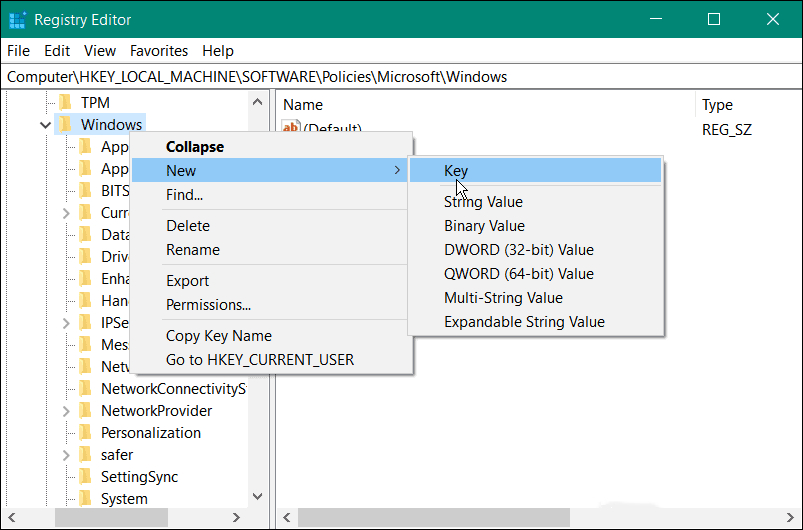Click Permissions... in the context menu
The image size is (803, 530).
[208, 305]
